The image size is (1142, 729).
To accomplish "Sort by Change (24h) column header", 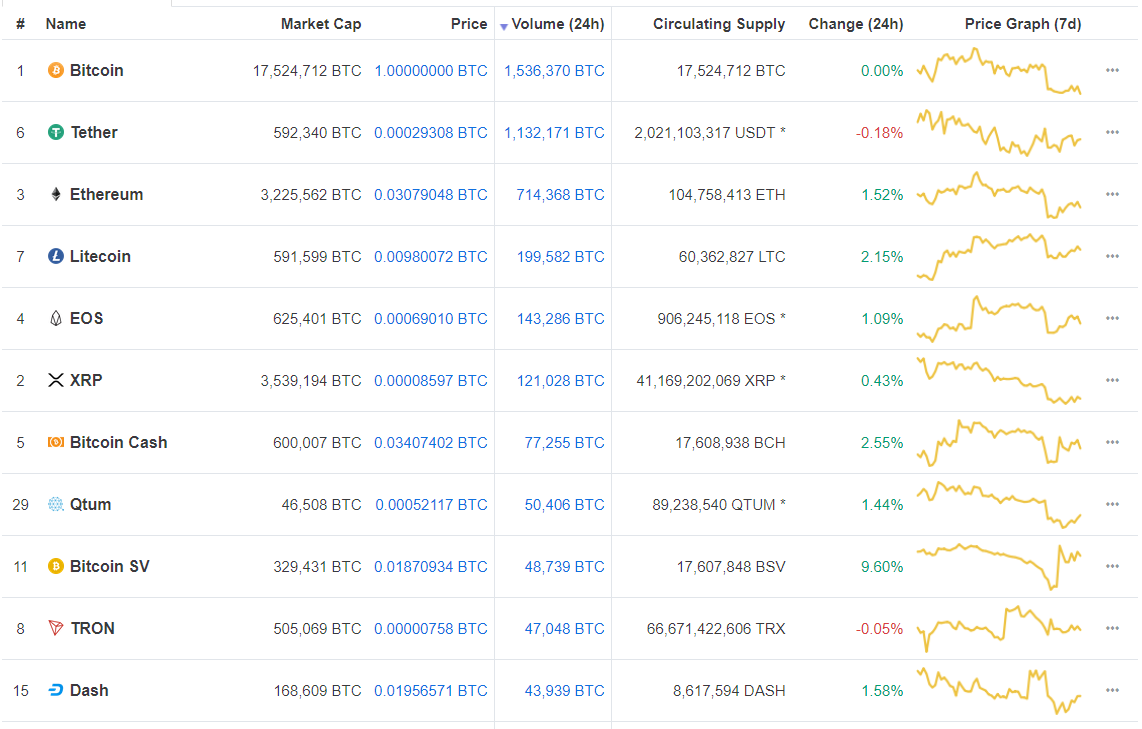I will click(856, 24).
